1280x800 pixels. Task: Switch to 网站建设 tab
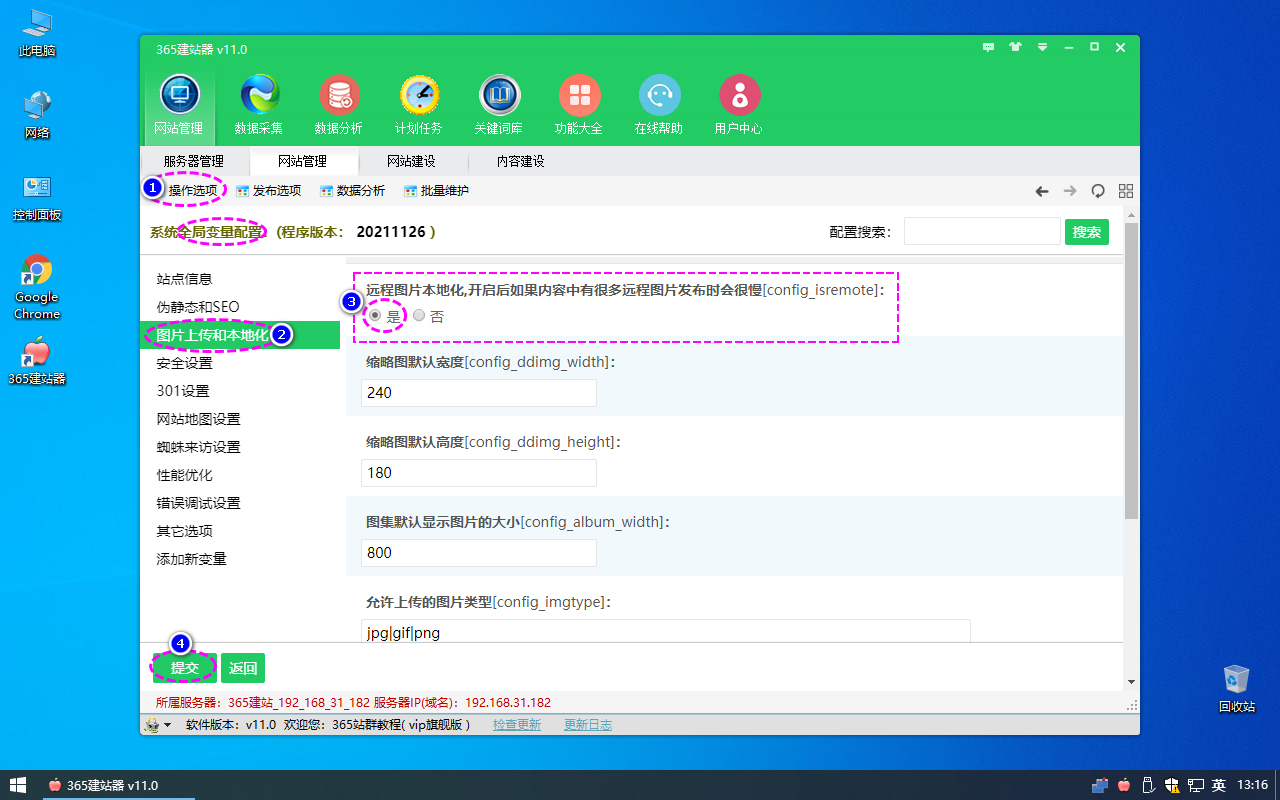[x=411, y=161]
